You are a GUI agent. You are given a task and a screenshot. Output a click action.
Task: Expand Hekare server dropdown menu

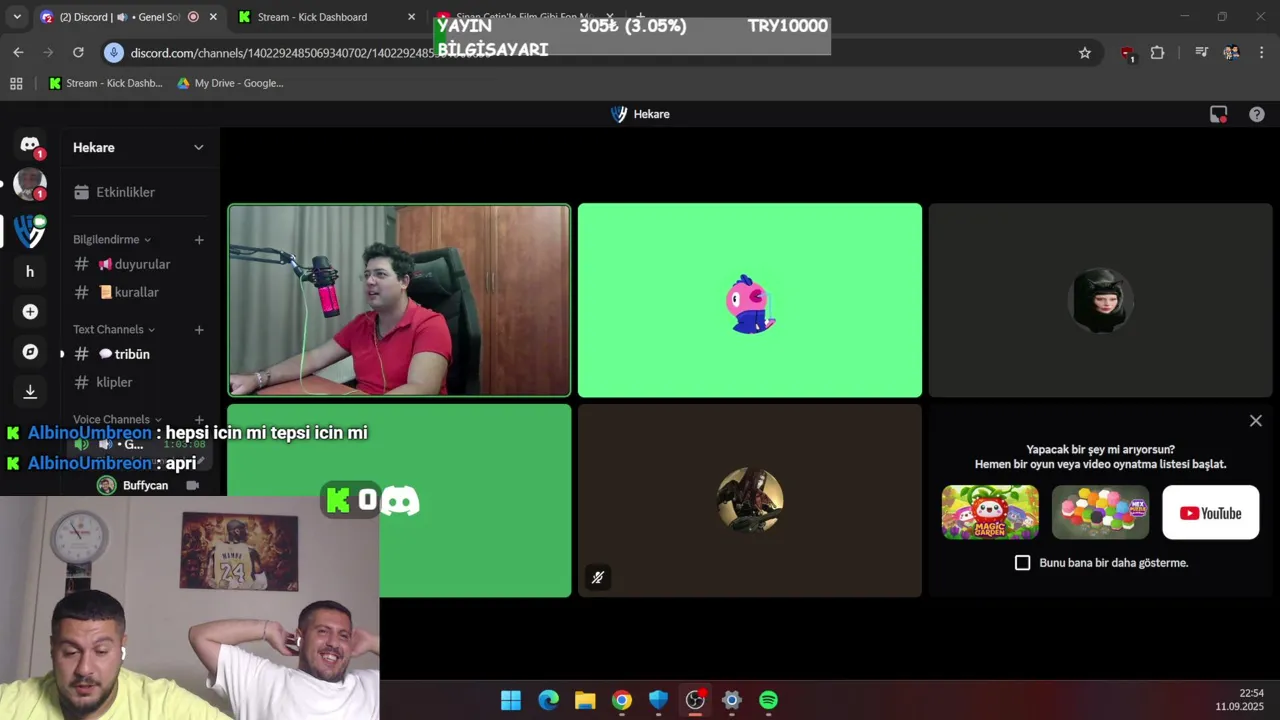pos(198,148)
